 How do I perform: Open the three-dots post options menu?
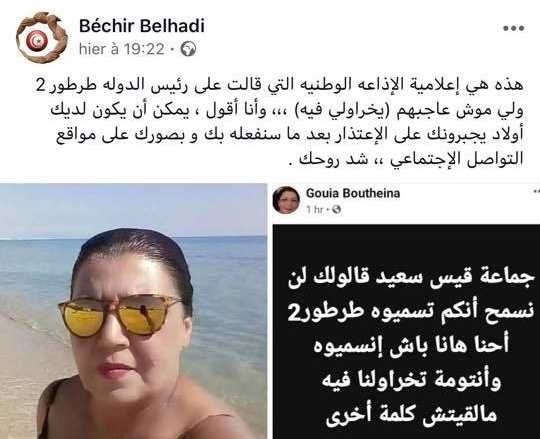pyautogui.click(x=513, y=28)
